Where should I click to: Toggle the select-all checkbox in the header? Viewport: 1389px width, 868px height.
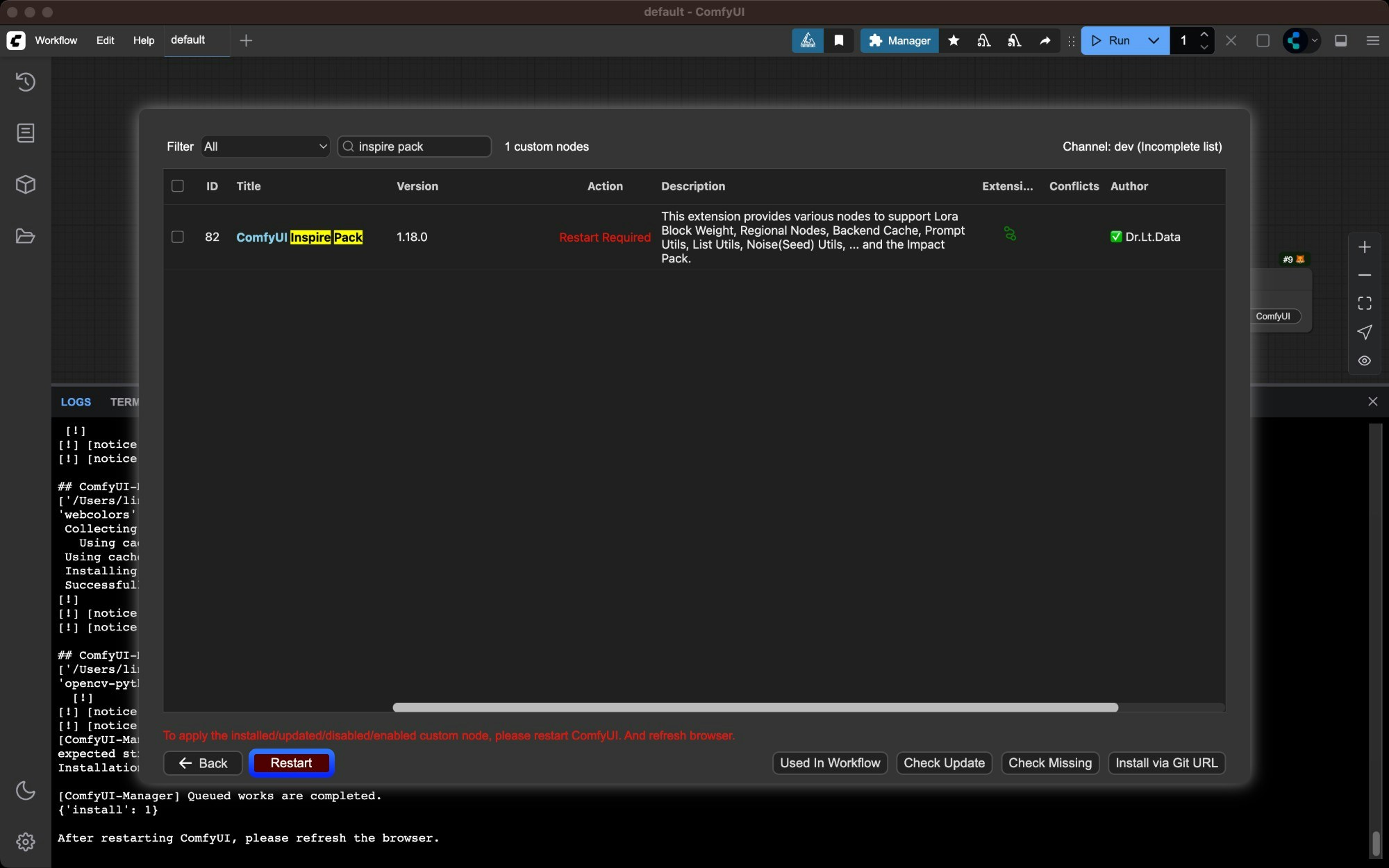pyautogui.click(x=177, y=186)
